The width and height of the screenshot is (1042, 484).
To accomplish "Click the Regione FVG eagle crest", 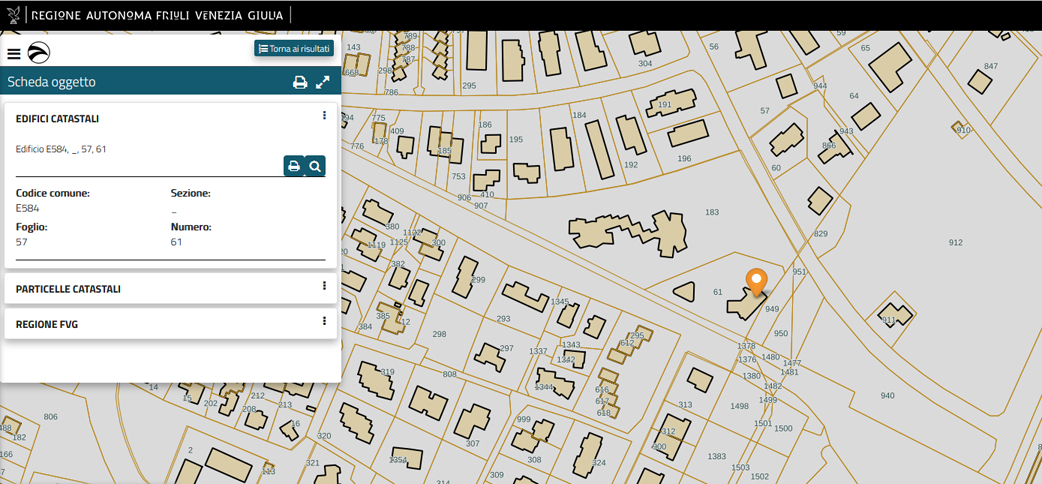I will 13,15.
